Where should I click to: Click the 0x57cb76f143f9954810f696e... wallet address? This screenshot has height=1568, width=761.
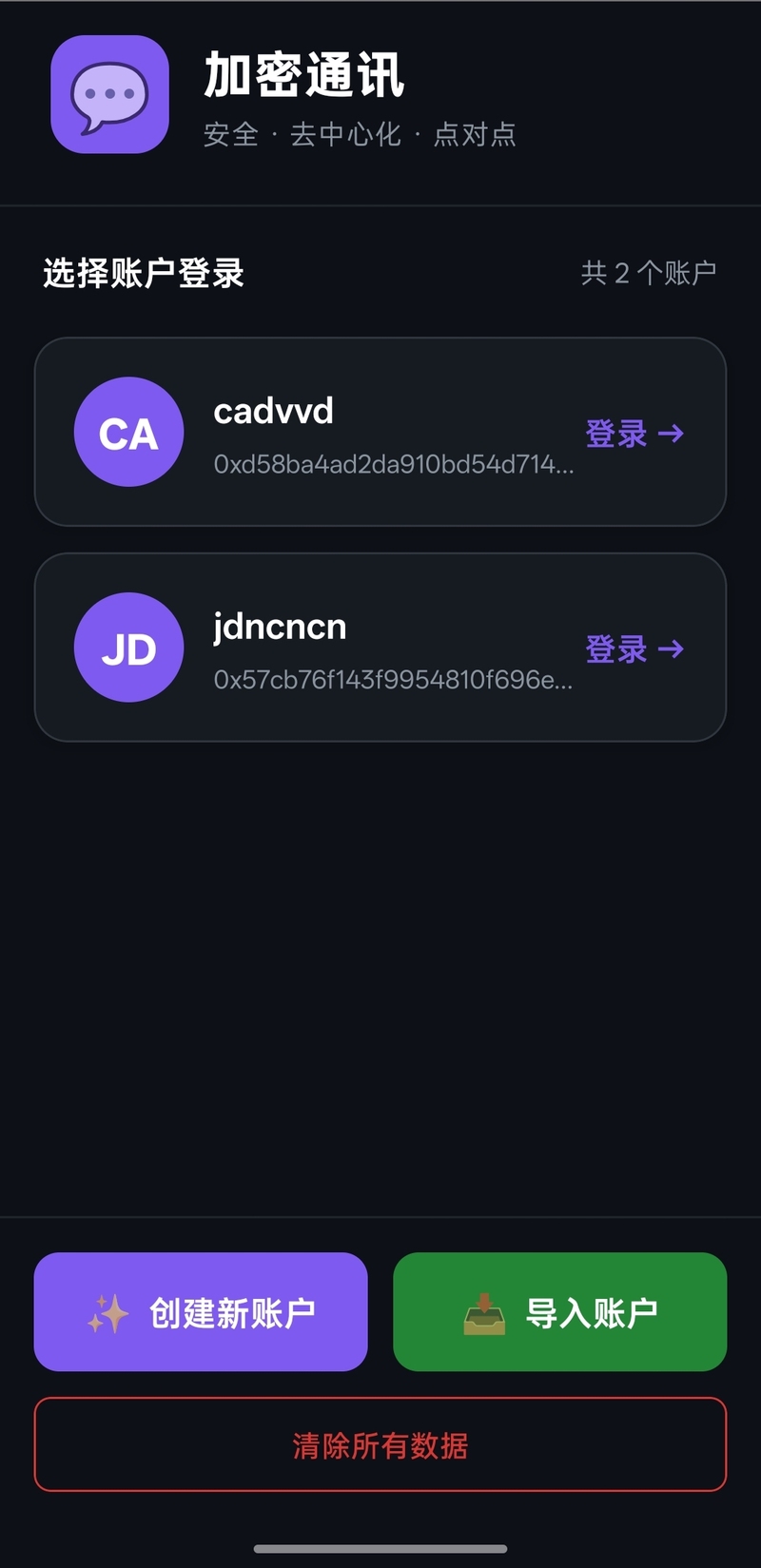(393, 680)
